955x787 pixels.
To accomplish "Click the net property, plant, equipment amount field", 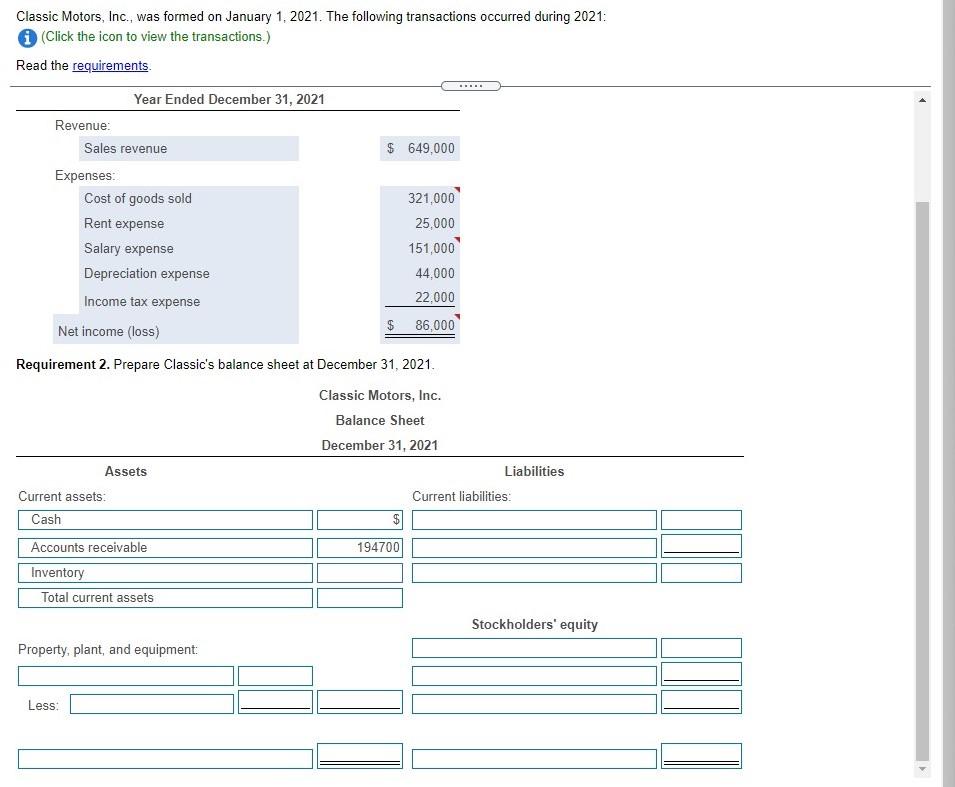I will tap(360, 702).
